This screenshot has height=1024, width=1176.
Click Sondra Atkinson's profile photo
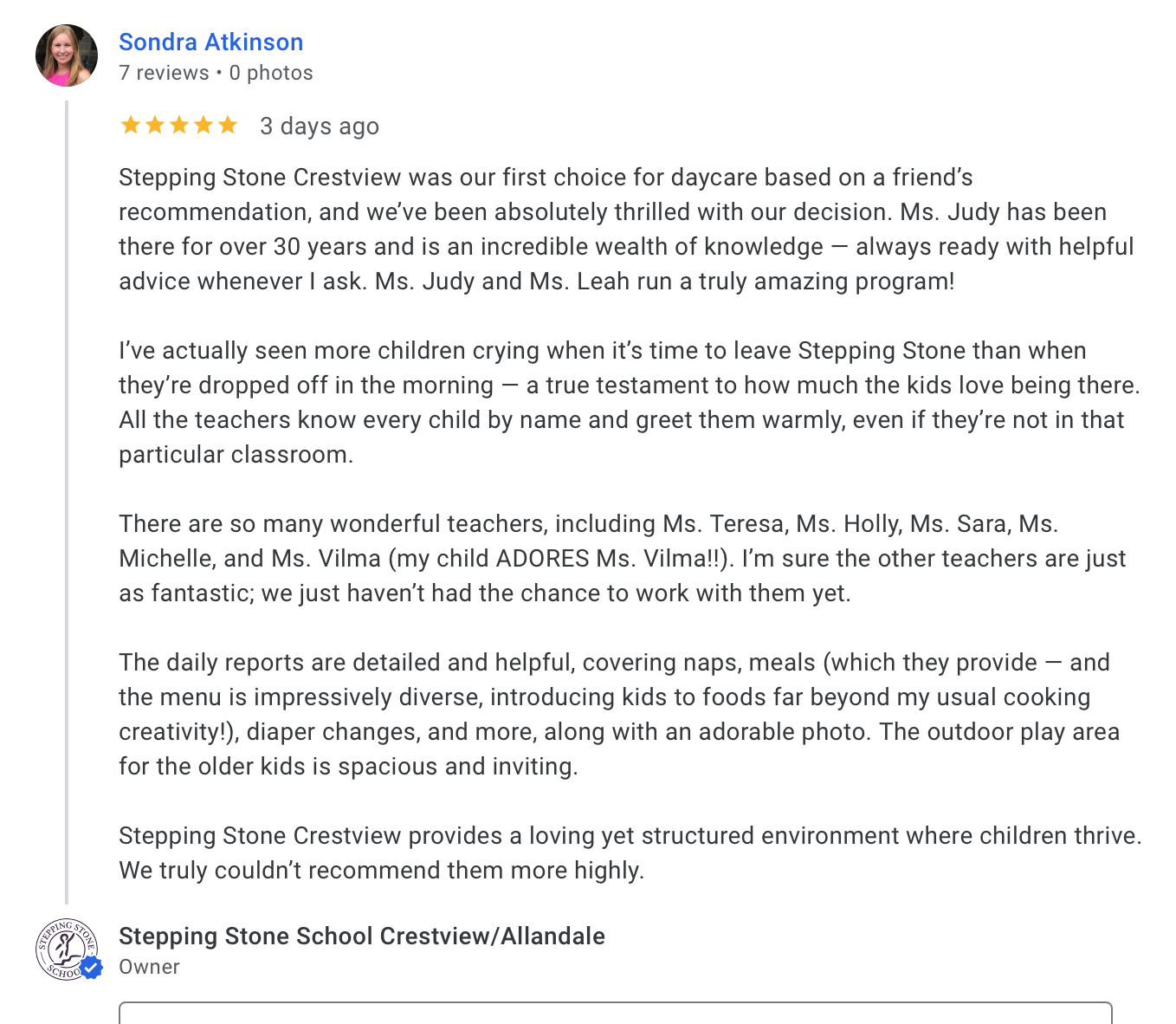coord(66,55)
